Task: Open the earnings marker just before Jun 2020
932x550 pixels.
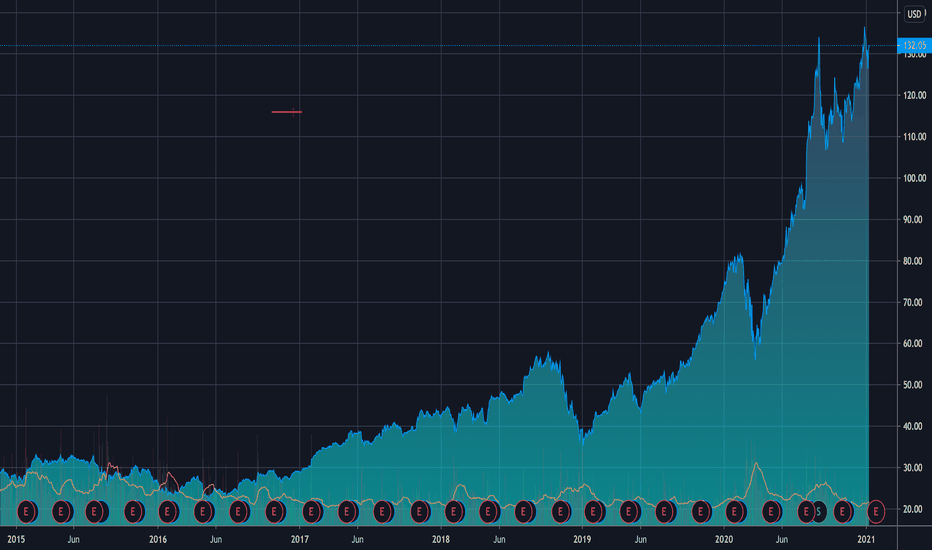Action: pyautogui.click(x=772, y=511)
